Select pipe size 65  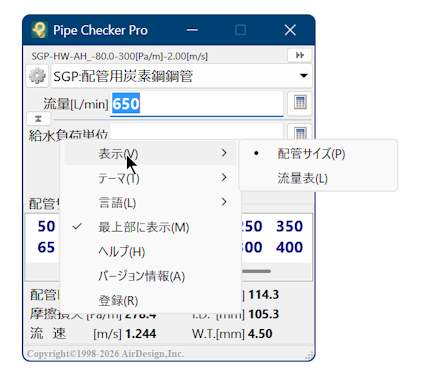46,247
